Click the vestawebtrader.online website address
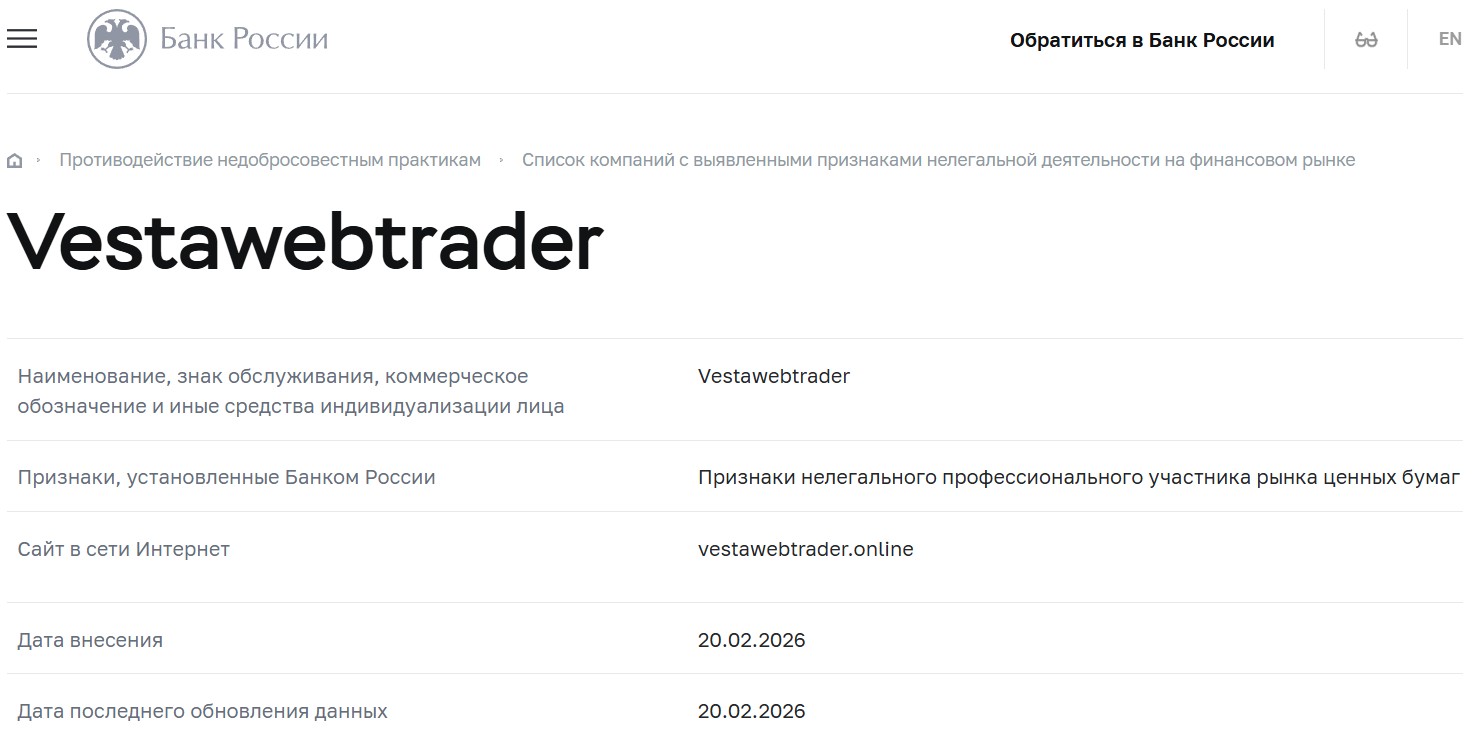Screen dimensions: 1463x743 (x=804, y=548)
